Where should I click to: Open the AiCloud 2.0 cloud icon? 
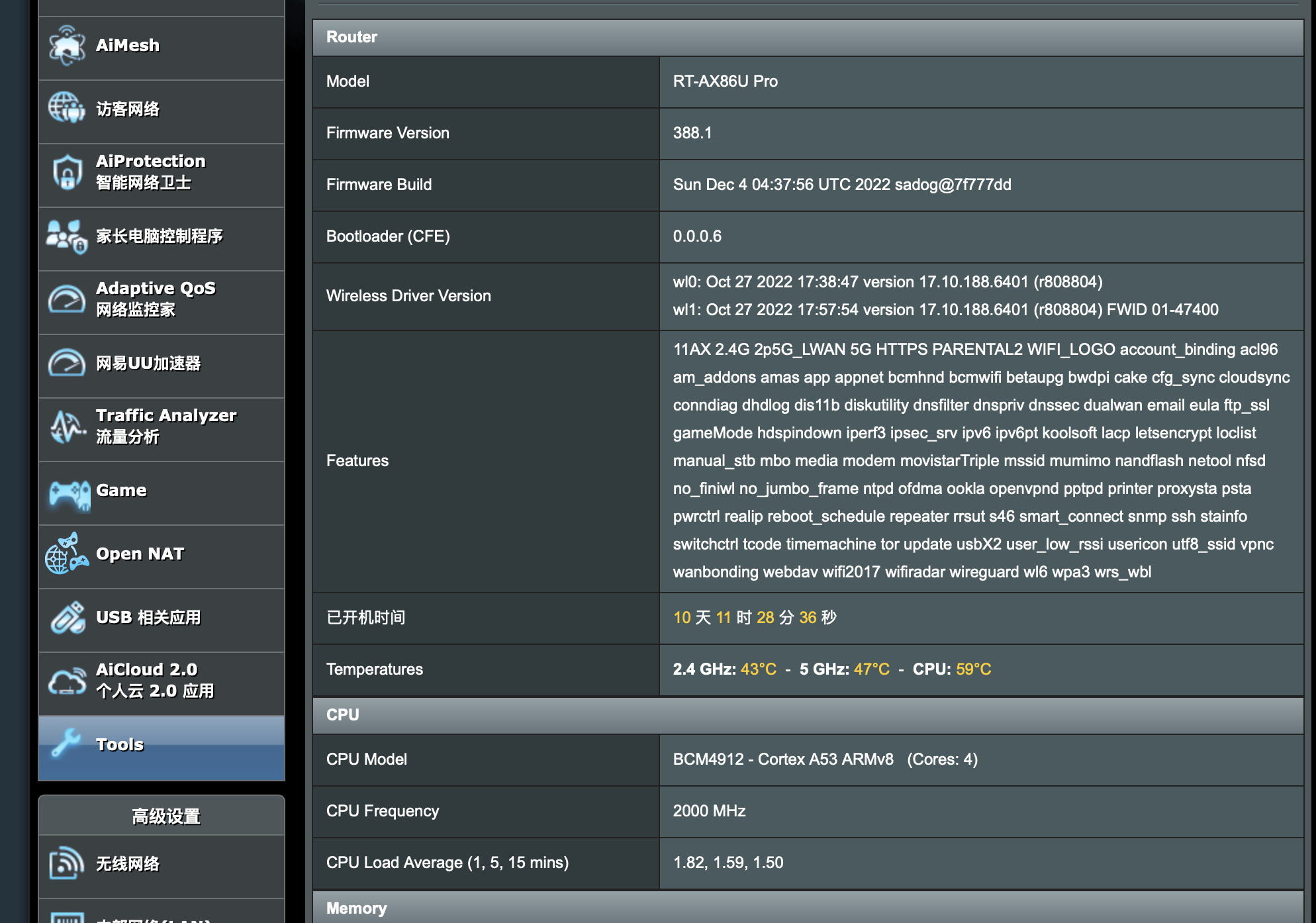coord(66,681)
